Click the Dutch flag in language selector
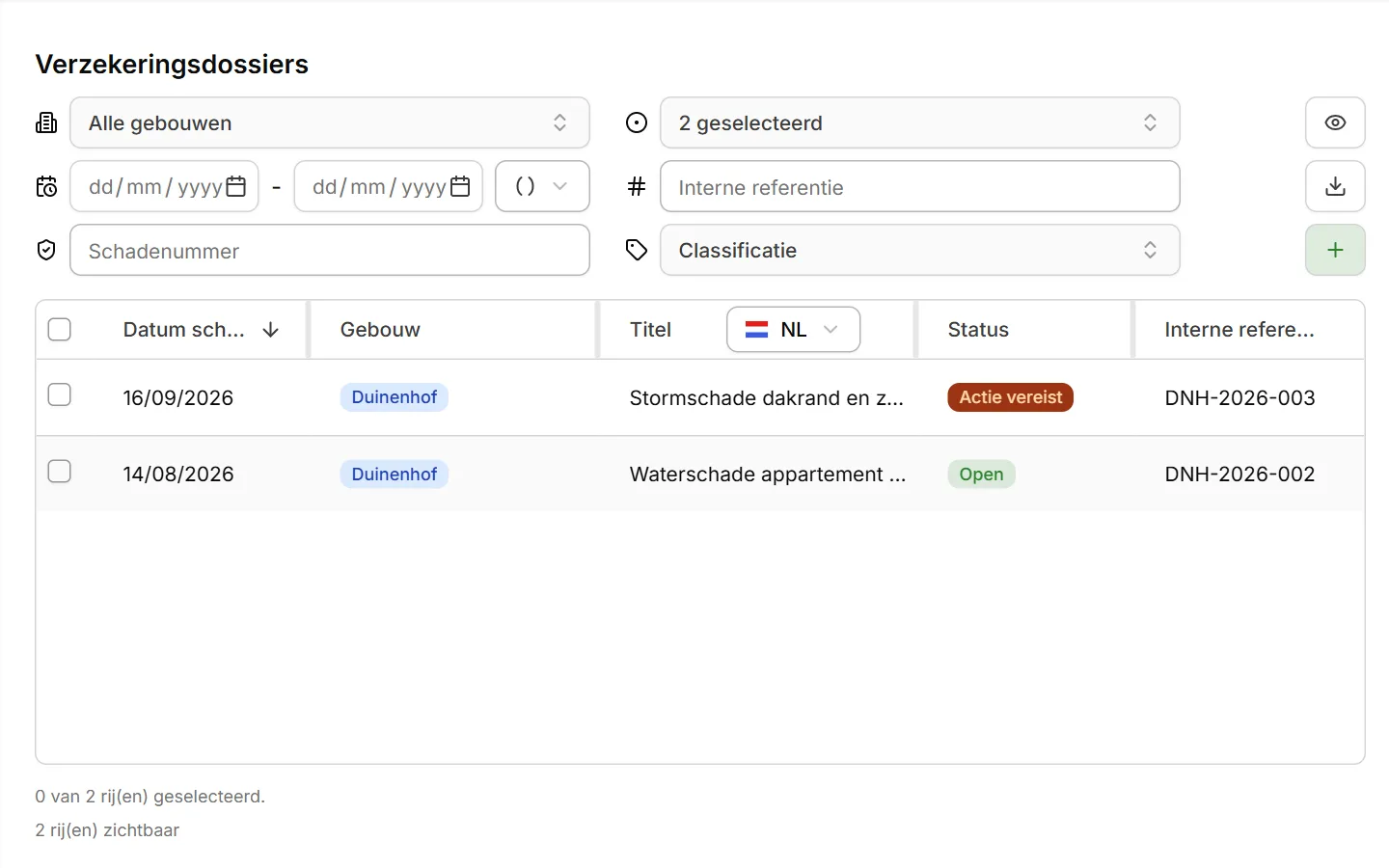This screenshot has width=1389, height=868. tap(757, 330)
